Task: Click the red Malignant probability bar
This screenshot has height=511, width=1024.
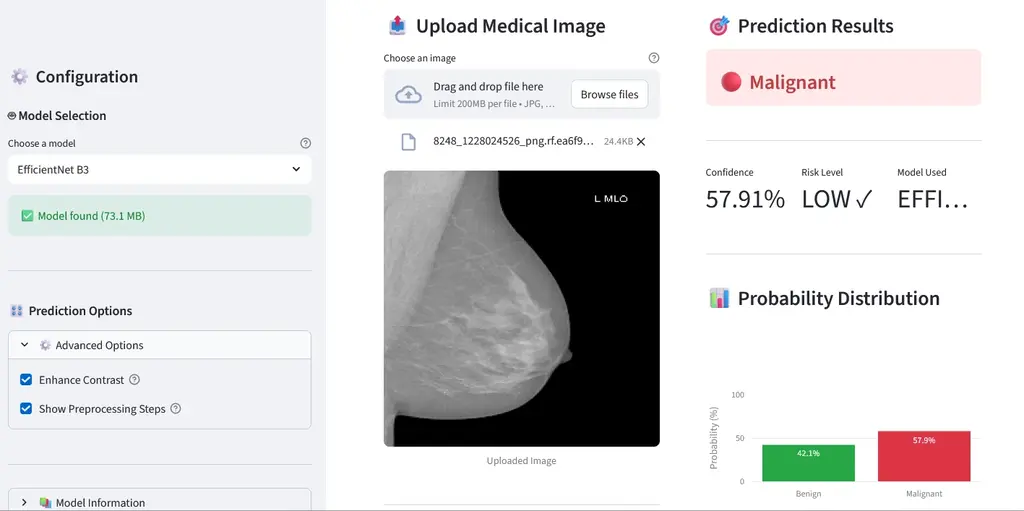Action: click(x=923, y=456)
